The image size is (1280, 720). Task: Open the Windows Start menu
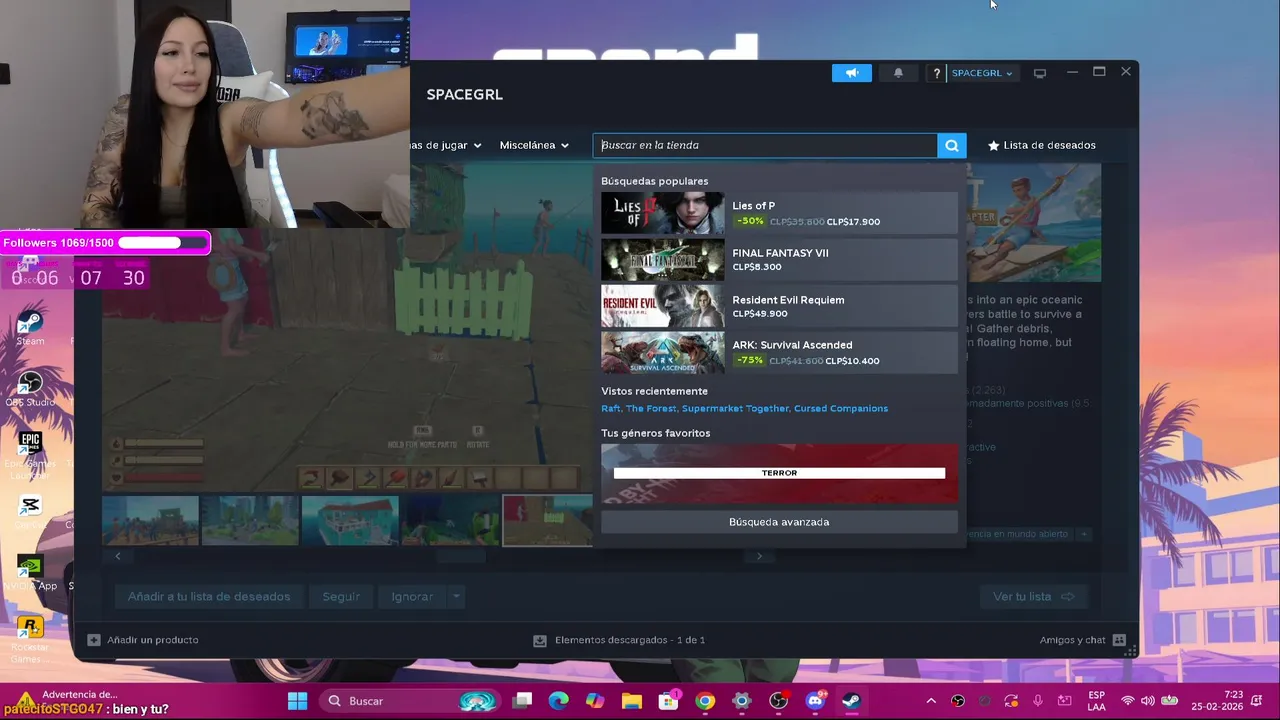click(298, 701)
